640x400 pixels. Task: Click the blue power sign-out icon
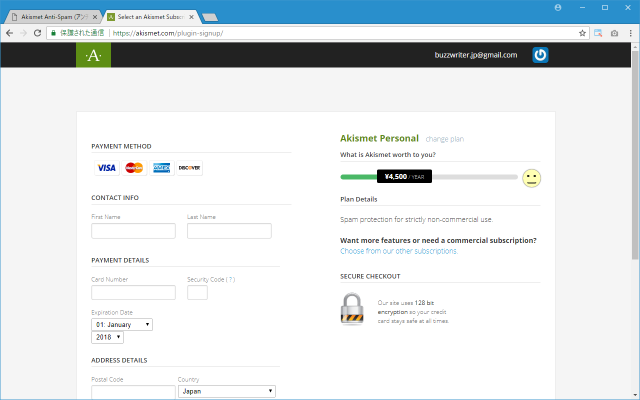pyautogui.click(x=540, y=55)
